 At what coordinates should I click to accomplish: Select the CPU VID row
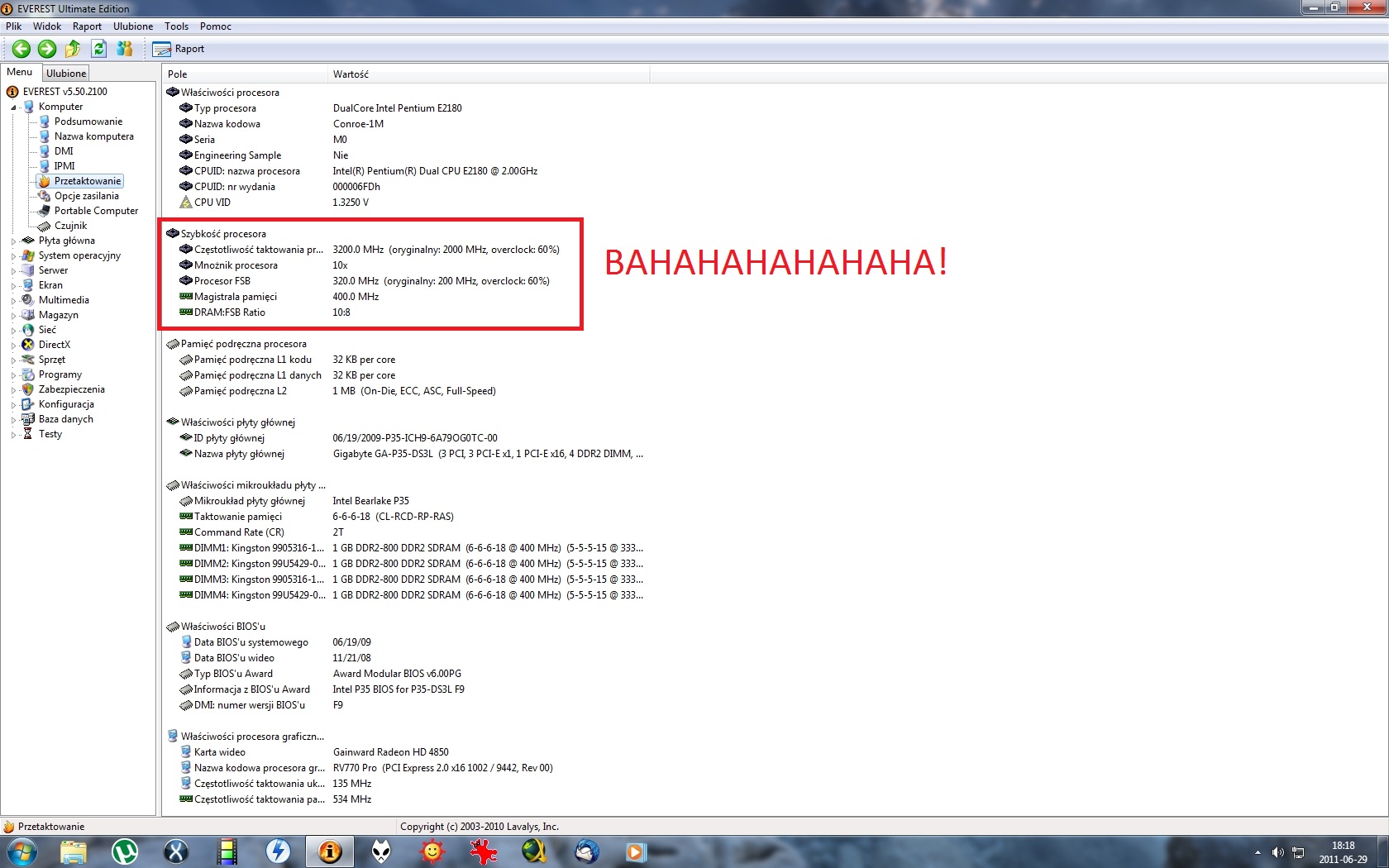click(x=405, y=203)
